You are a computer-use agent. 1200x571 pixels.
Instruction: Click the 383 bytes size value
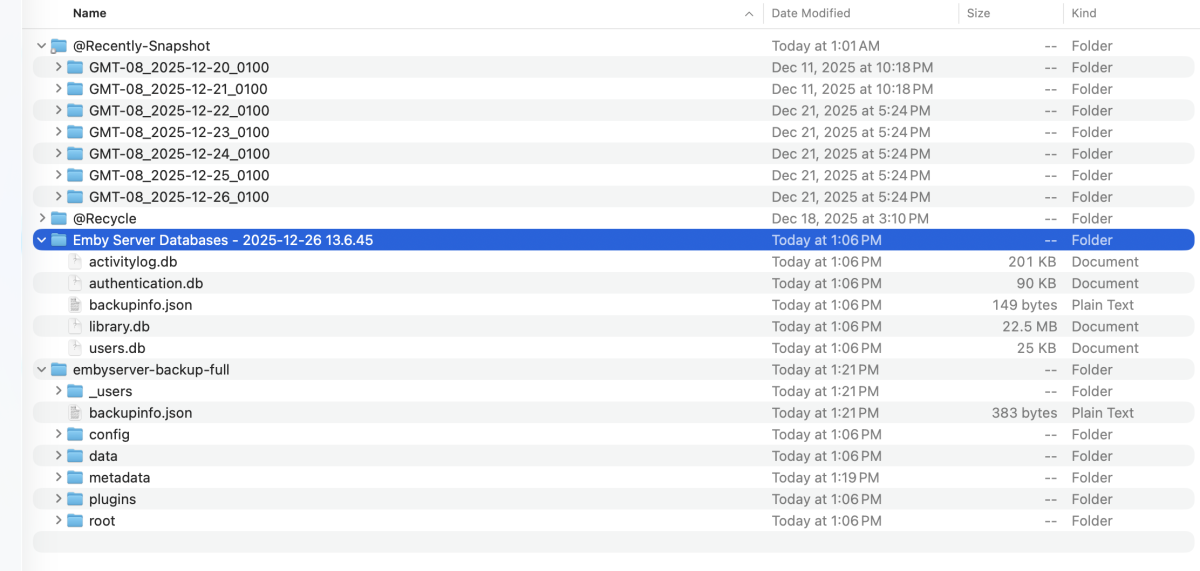1025,413
